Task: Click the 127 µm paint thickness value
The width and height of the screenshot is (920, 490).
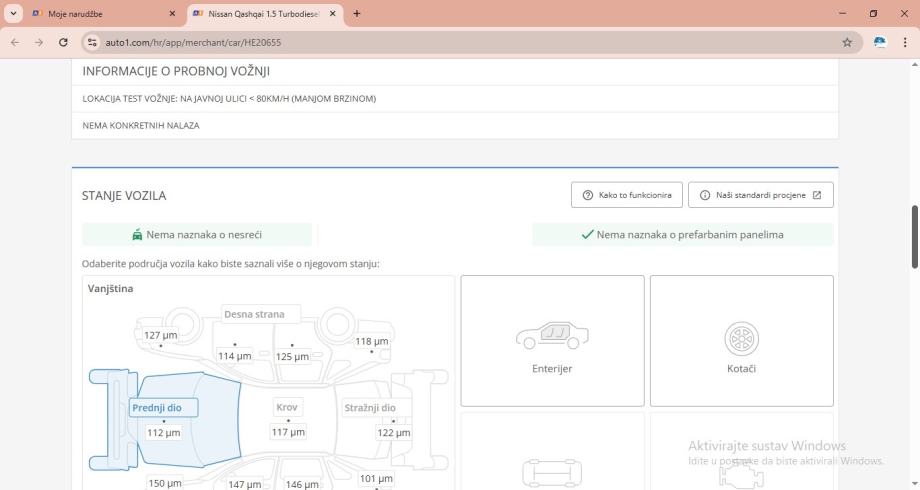Action: coord(161,335)
